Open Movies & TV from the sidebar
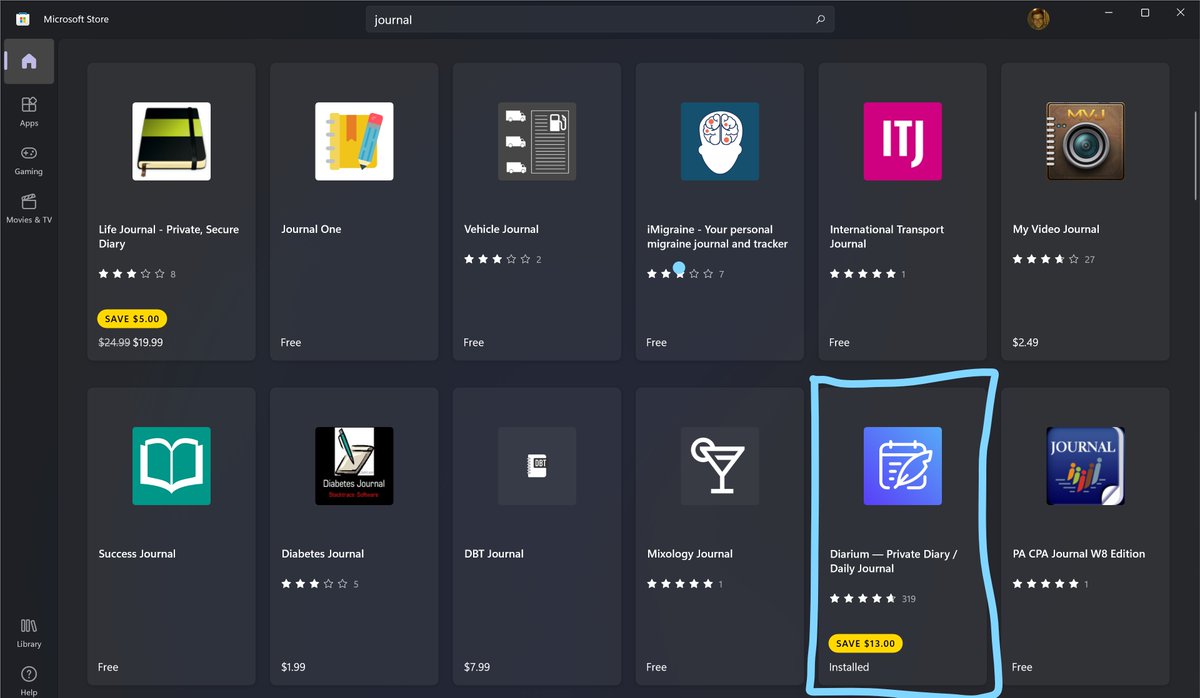This screenshot has height=698, width=1200. (x=28, y=207)
